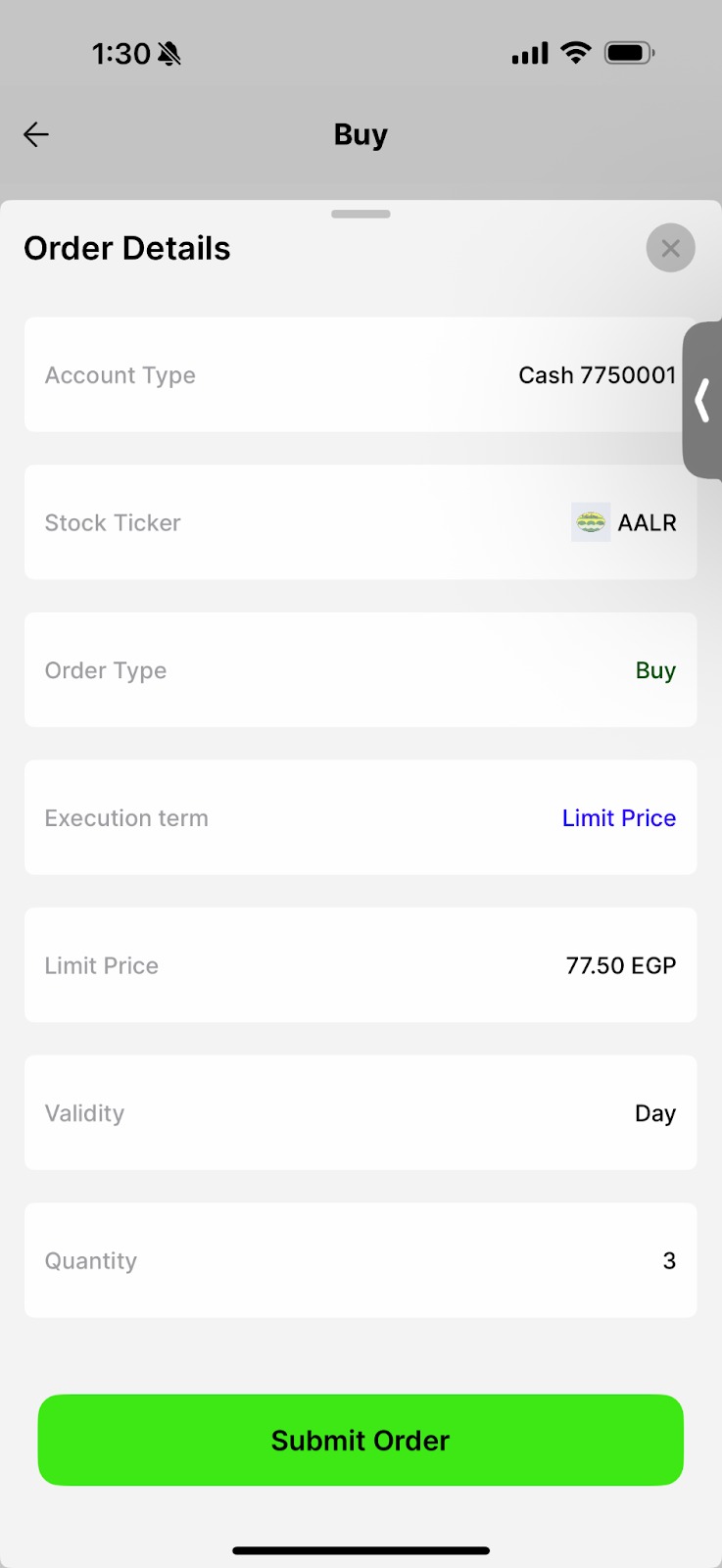Tap the Cash 7750001 account value
722x1568 pixels.
[597, 375]
